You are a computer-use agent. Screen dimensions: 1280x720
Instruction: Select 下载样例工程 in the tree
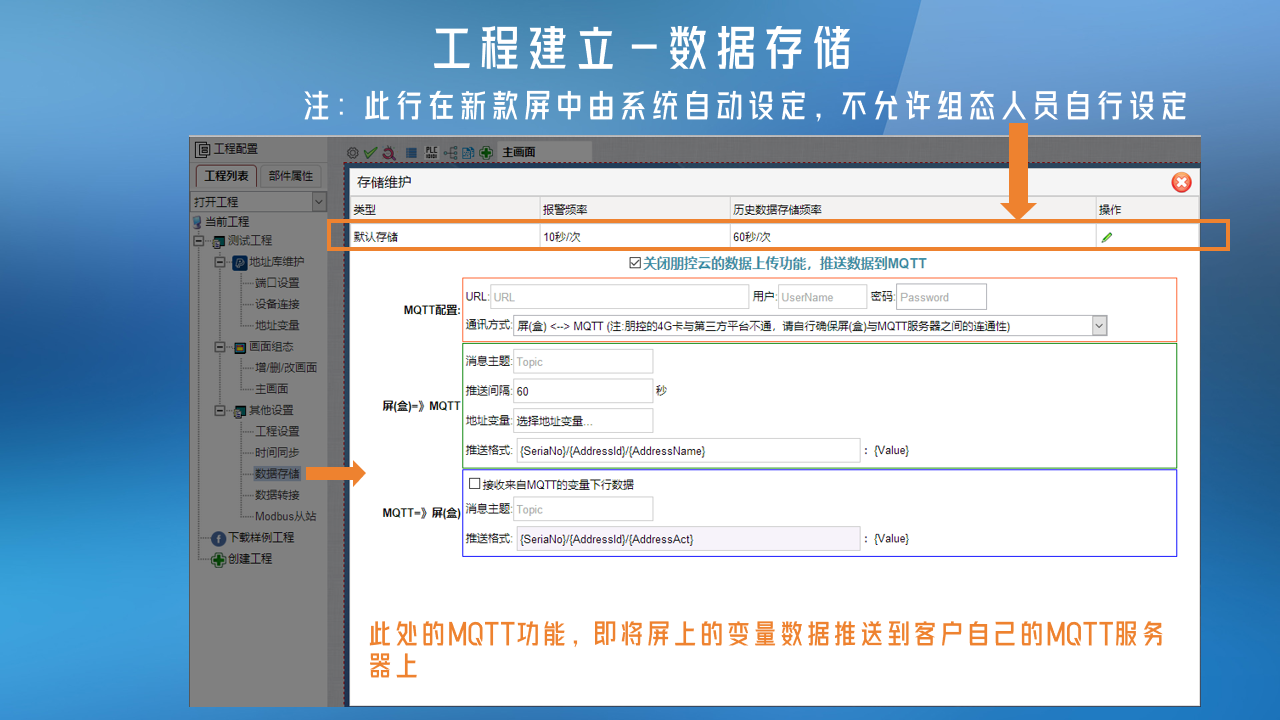click(260, 537)
